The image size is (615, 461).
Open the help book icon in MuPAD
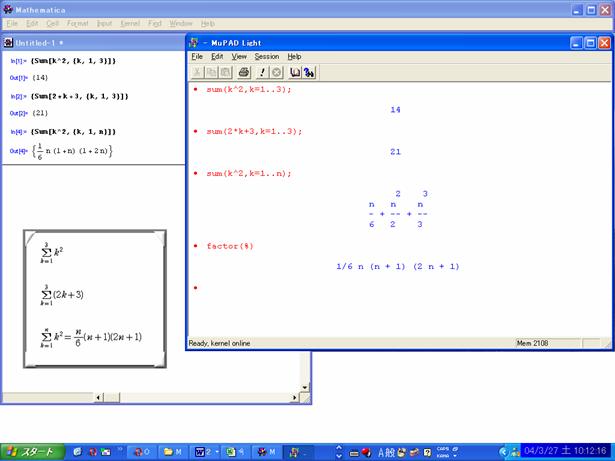point(296,73)
